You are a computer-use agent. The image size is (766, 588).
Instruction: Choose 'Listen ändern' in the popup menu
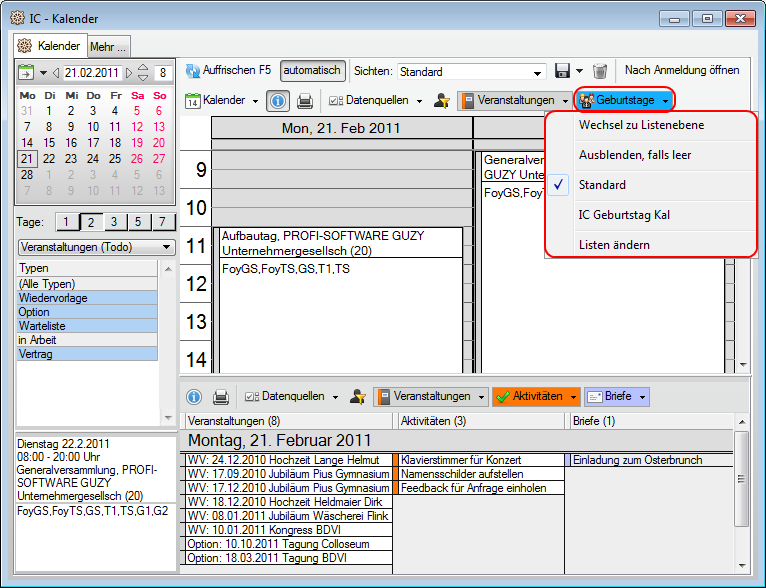614,245
